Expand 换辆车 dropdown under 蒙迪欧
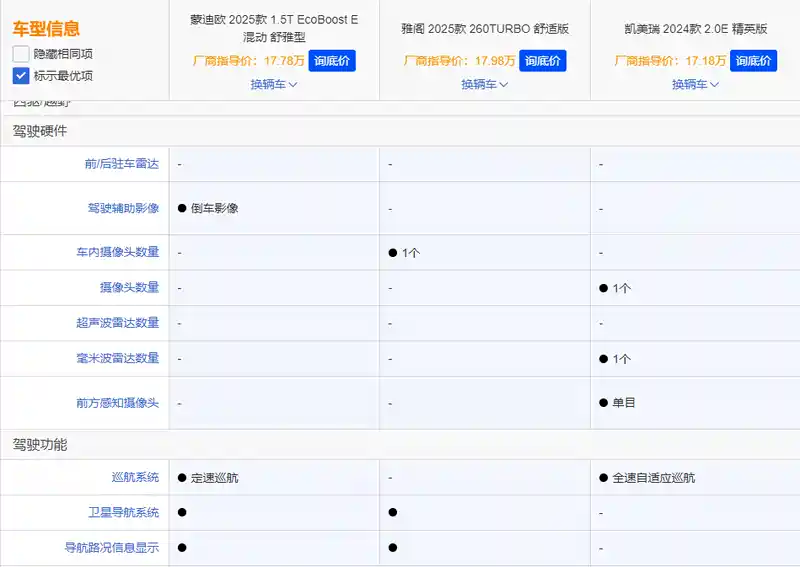This screenshot has width=800, height=567. pyautogui.click(x=273, y=84)
